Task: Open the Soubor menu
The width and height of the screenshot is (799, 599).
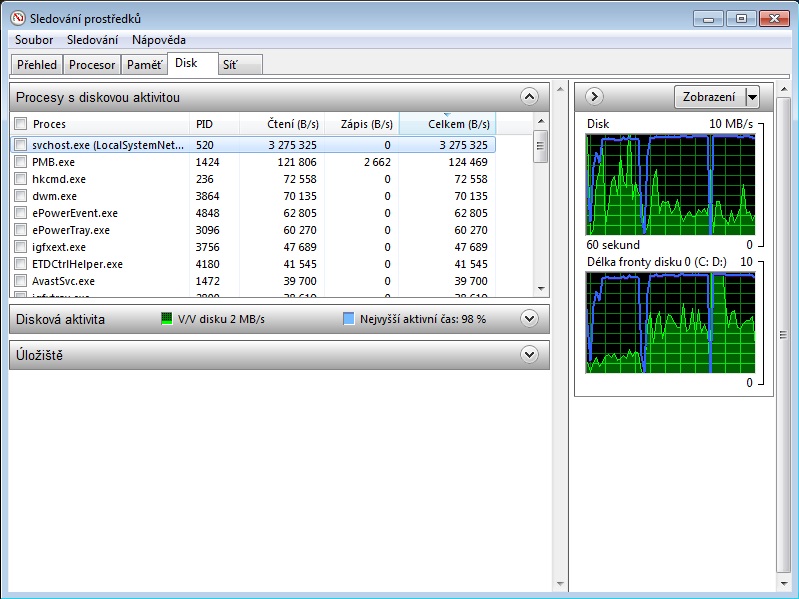Action: pos(34,40)
